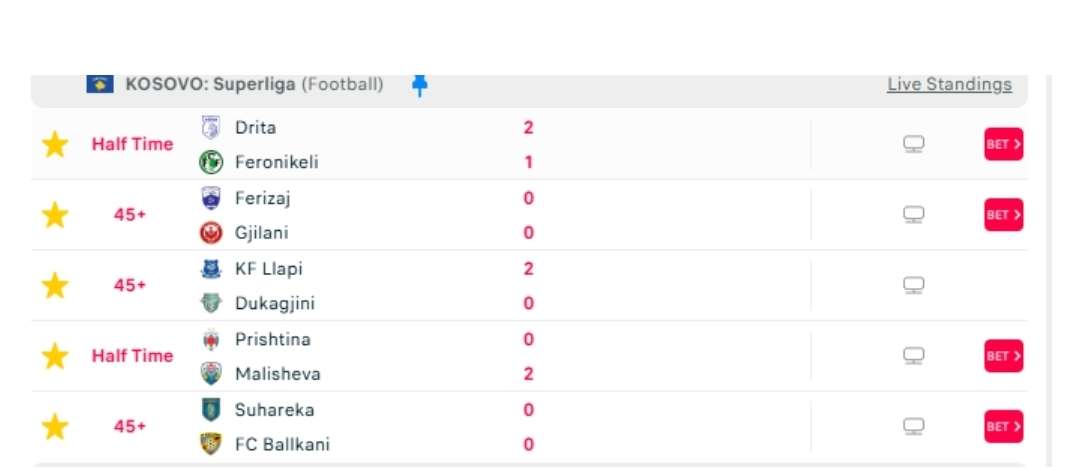The image size is (1080, 469).
Task: Click BET button for Suhareka vs FC Ballkani
Action: [x=1004, y=426]
